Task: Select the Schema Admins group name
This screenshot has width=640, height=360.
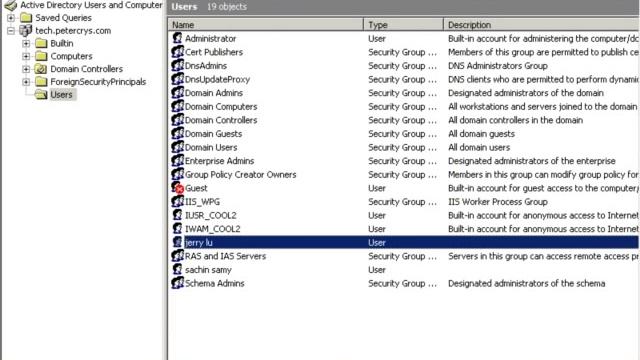Action: click(x=215, y=283)
